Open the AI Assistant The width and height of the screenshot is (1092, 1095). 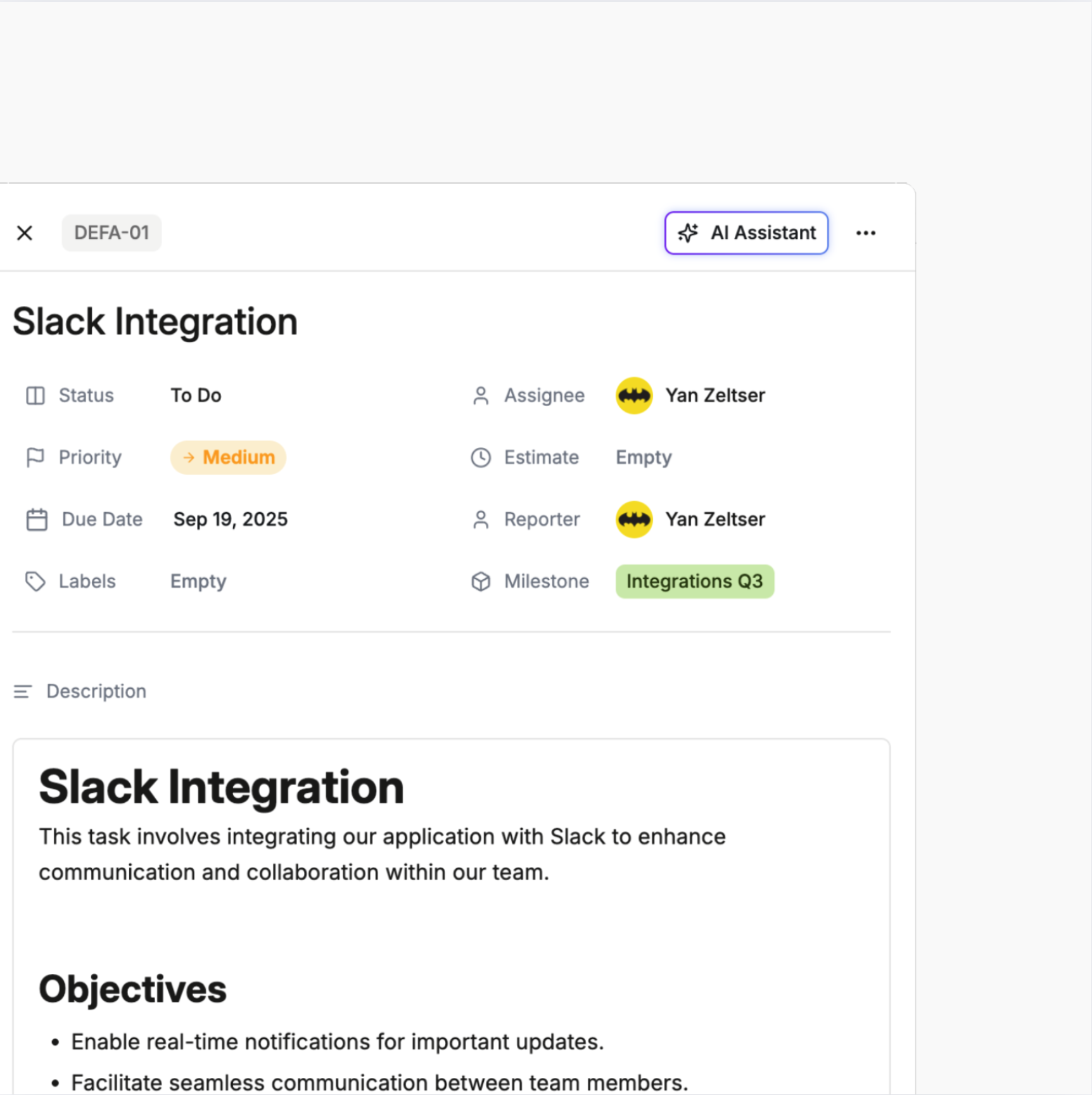[746, 233]
